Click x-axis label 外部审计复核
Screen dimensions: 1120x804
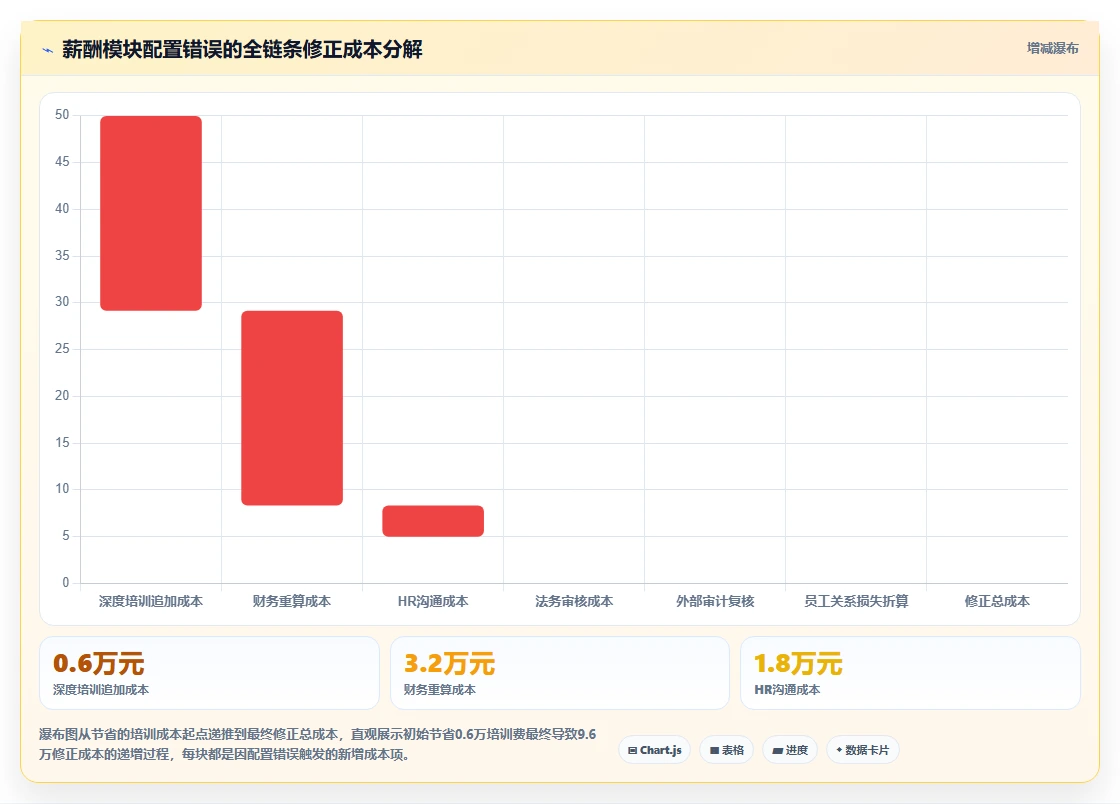coord(715,601)
